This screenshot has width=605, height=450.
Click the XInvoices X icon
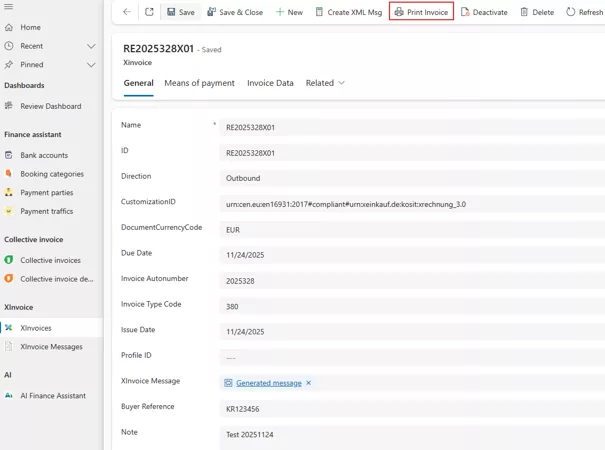[8, 328]
